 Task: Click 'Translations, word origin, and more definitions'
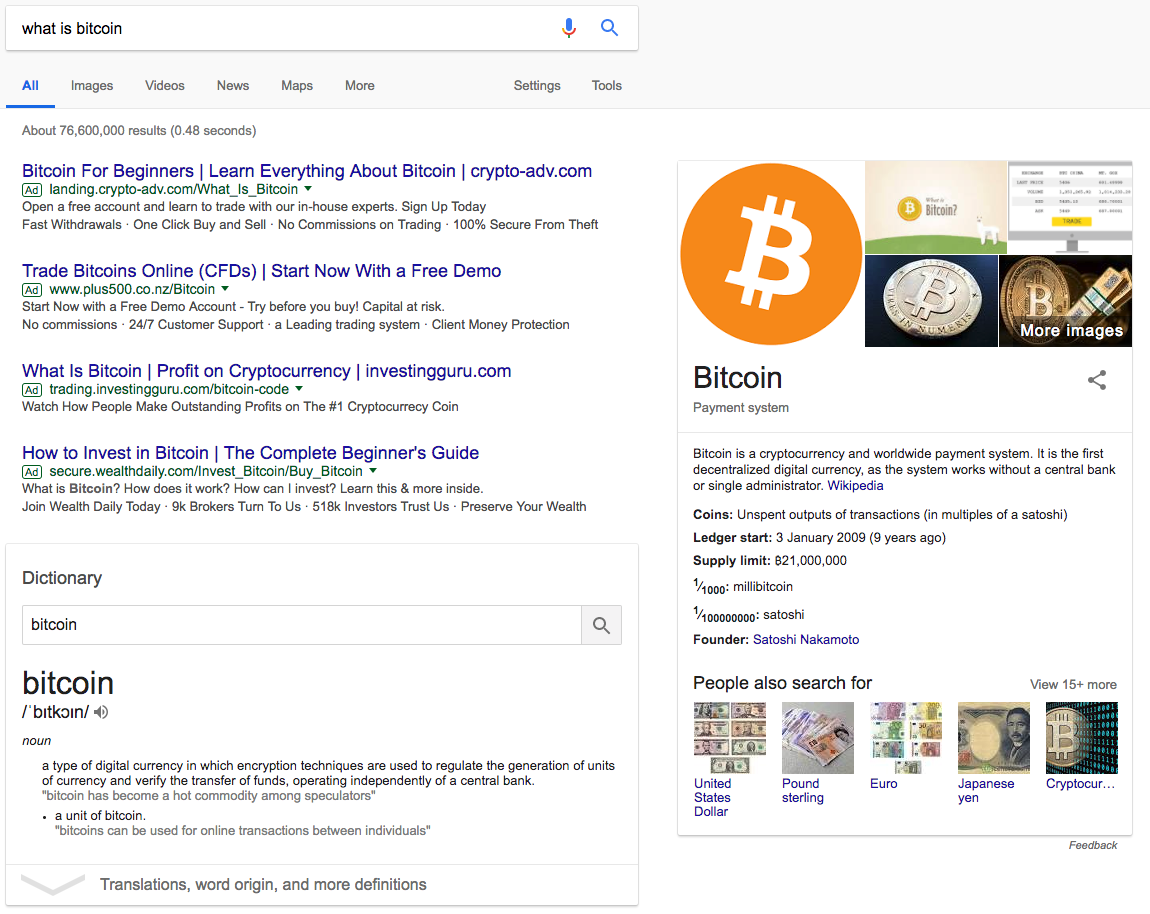[263, 885]
